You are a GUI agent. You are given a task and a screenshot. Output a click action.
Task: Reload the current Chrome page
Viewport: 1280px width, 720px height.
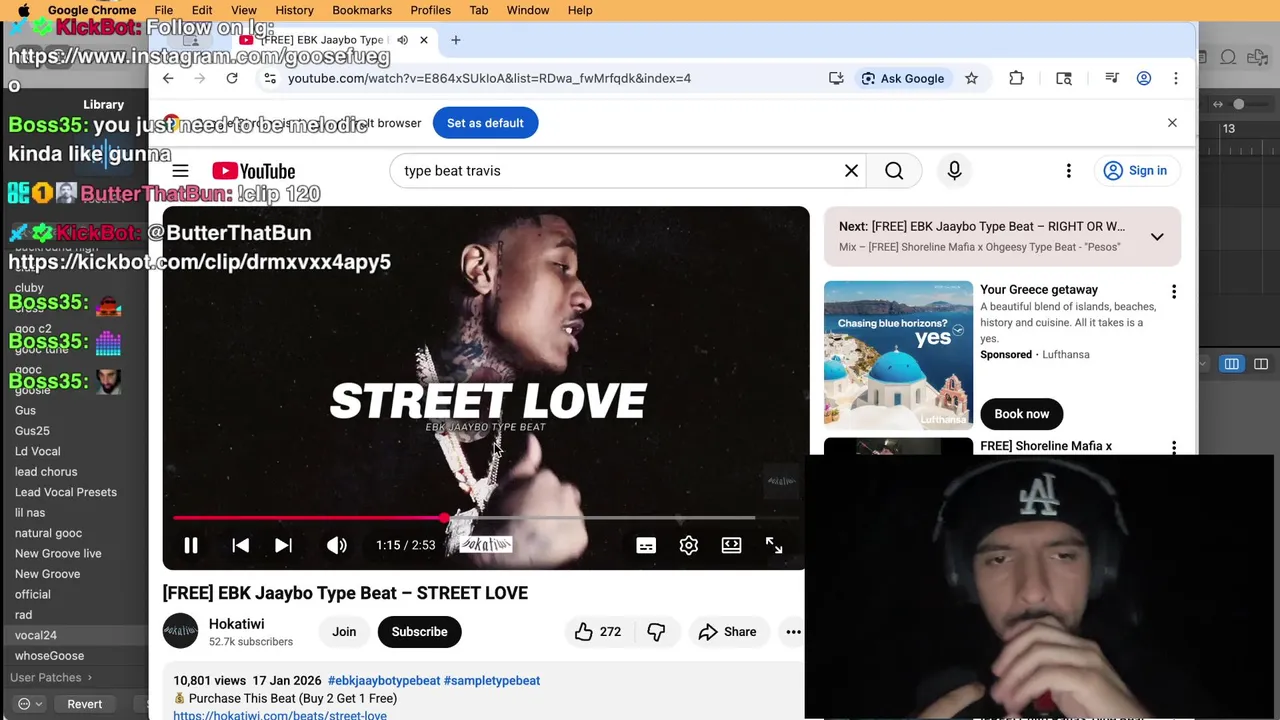[x=232, y=78]
